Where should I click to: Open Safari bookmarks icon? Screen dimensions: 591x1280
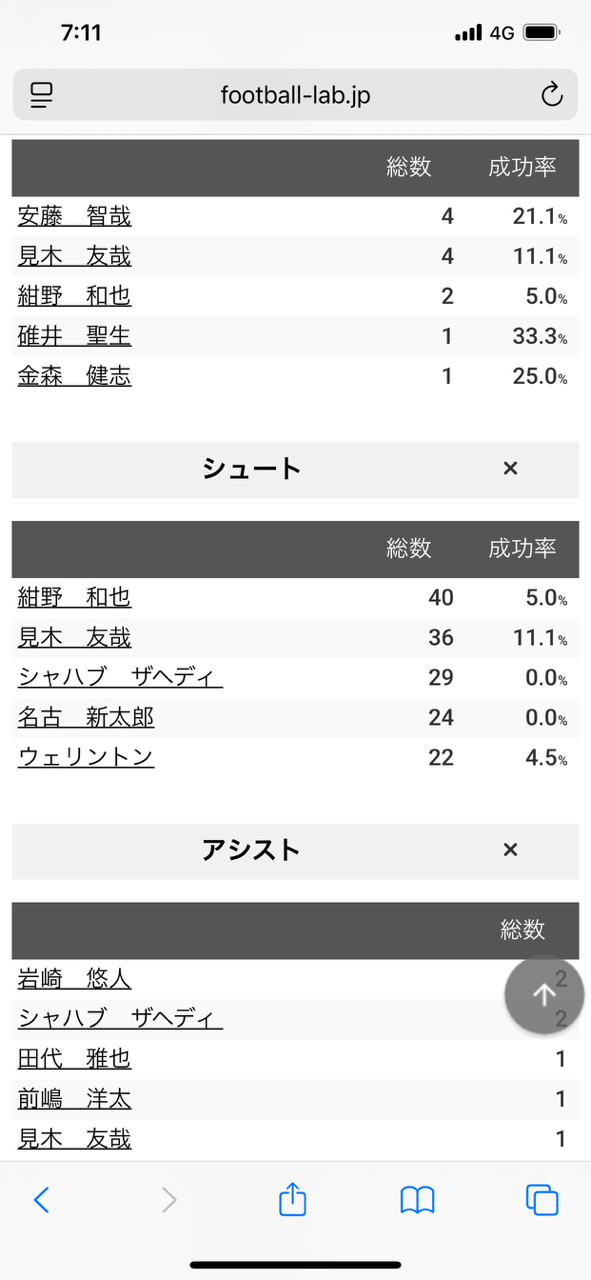click(417, 1200)
